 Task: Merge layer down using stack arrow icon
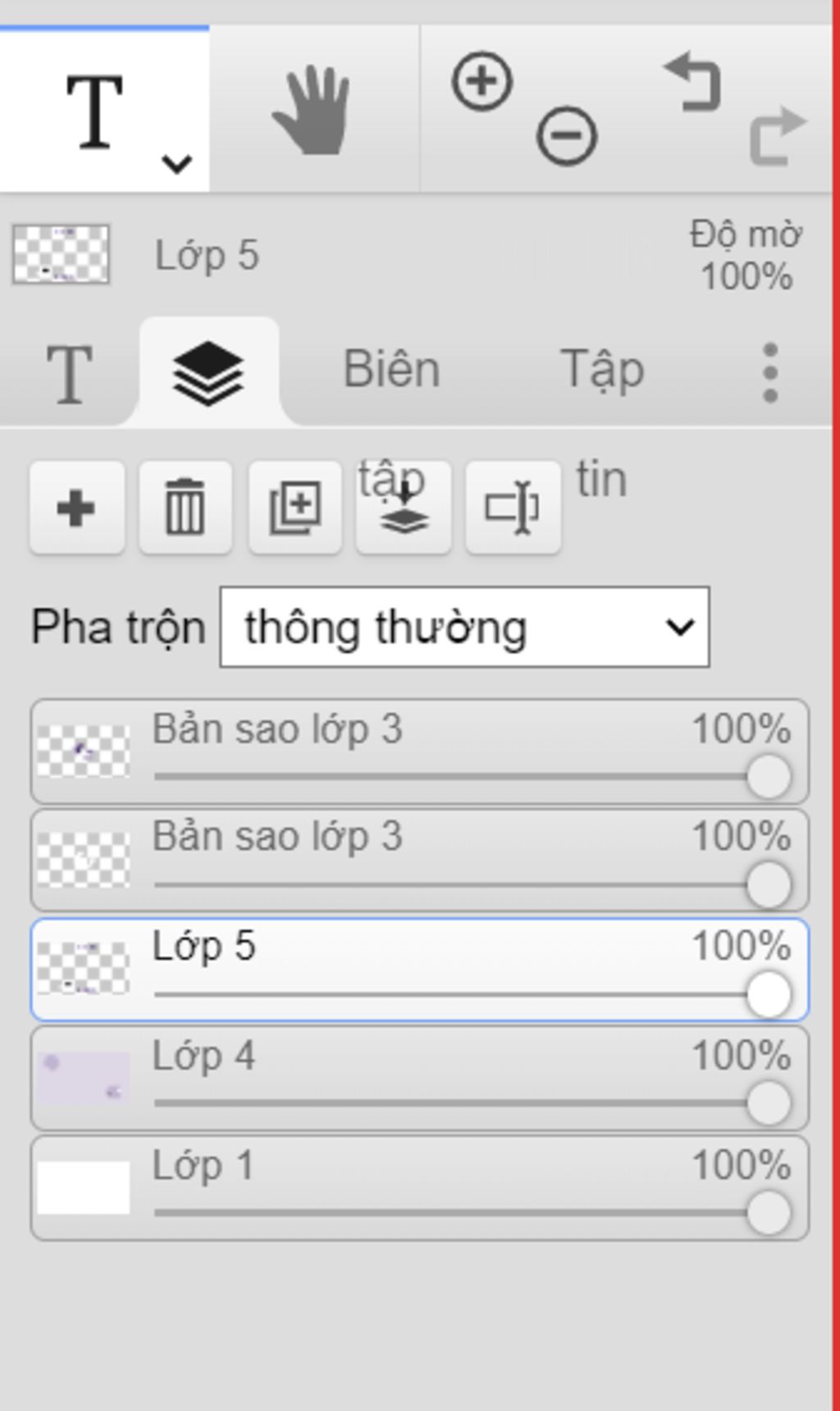pos(404,508)
